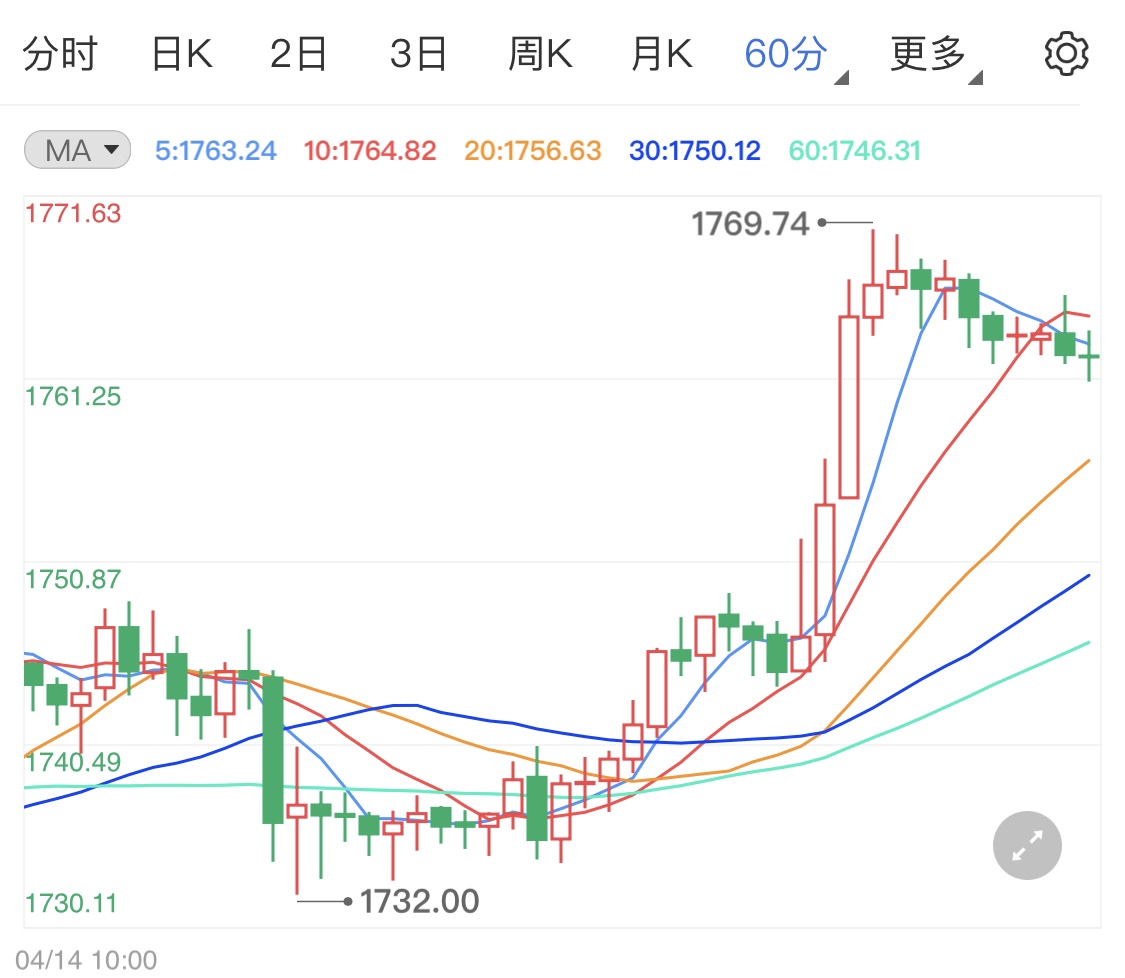The width and height of the screenshot is (1125, 978).
Task: Click the MA 60:1746.31 value
Action: pyautogui.click(x=855, y=151)
